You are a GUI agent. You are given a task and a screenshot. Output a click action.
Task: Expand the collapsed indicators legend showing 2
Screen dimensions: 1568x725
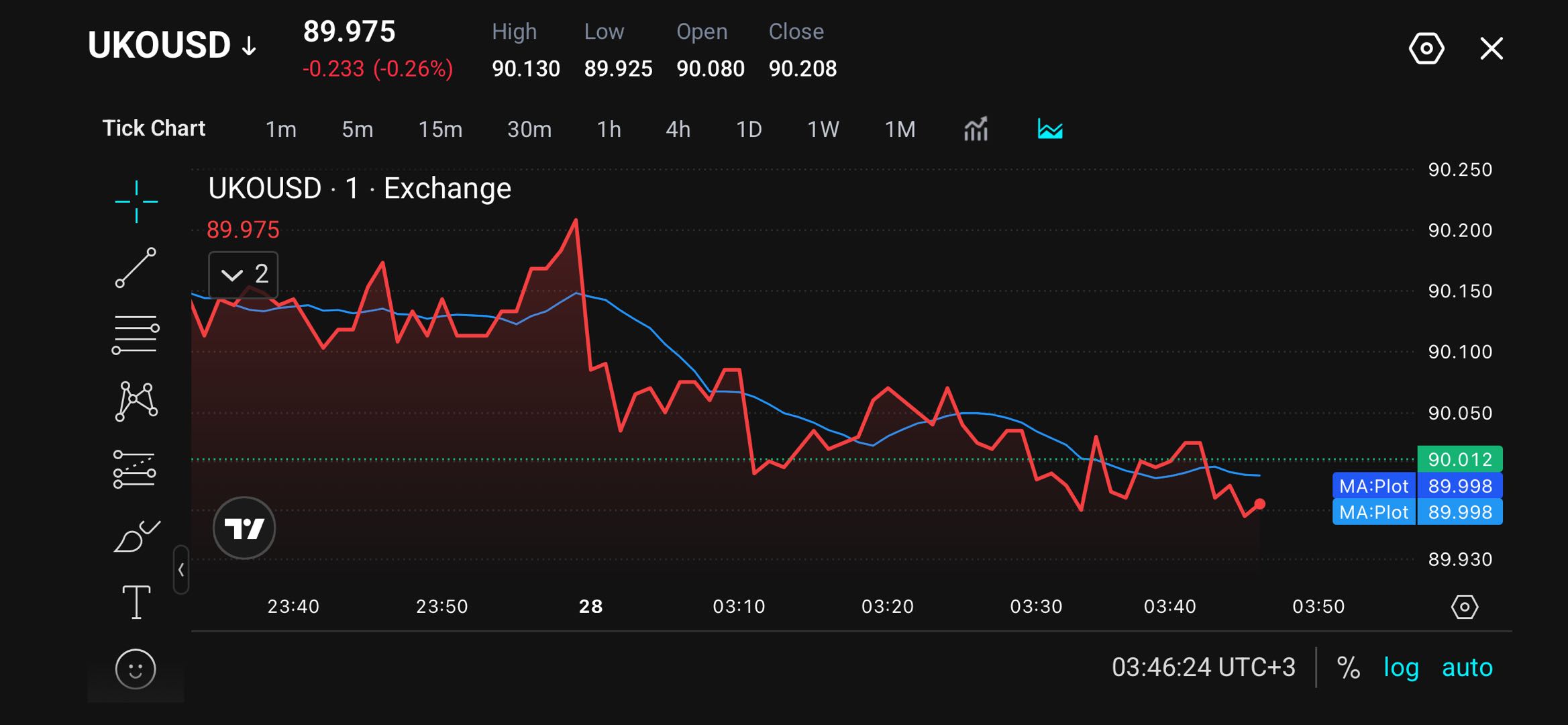[x=244, y=275]
